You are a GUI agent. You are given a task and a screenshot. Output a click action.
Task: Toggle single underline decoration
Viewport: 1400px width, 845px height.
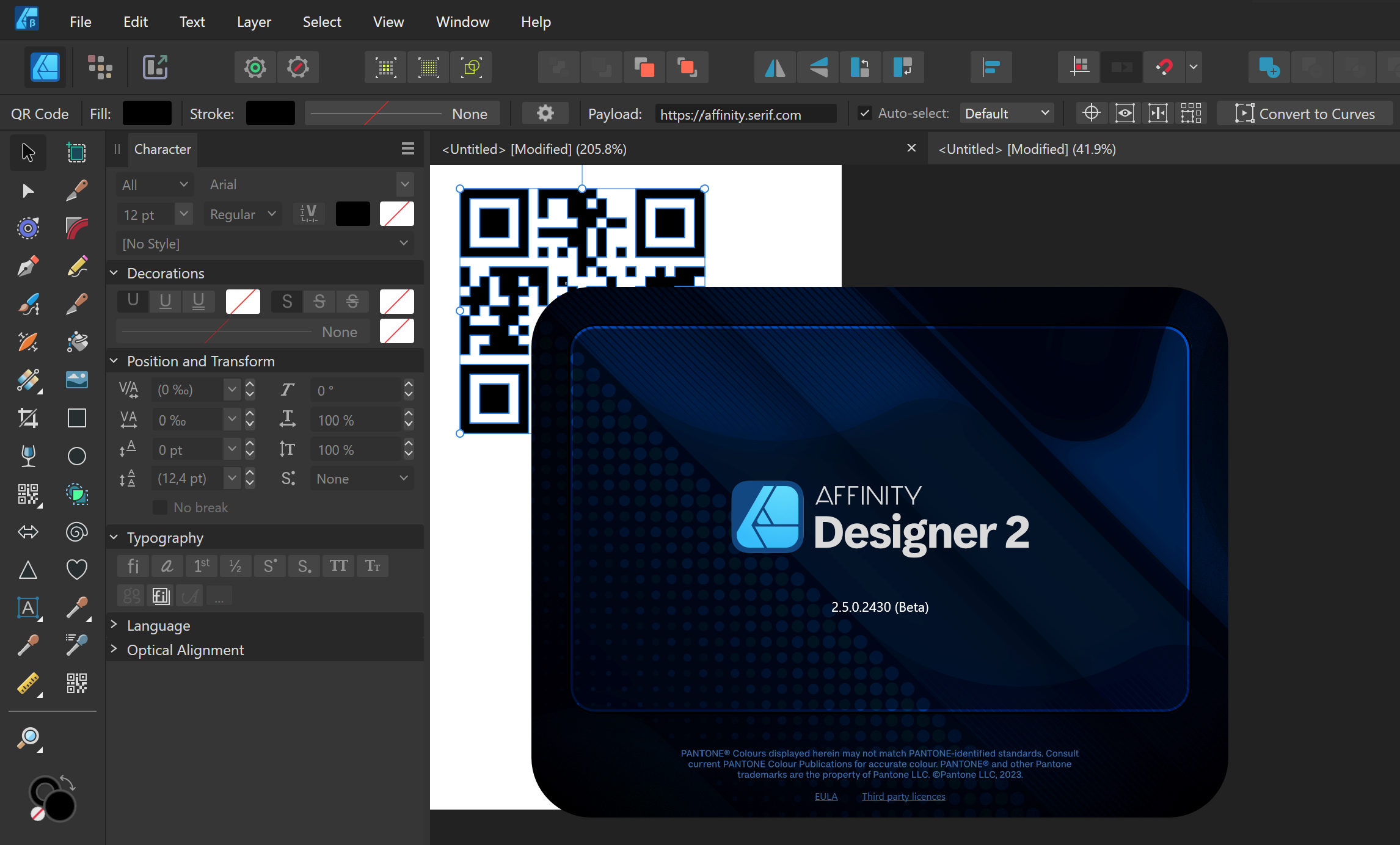click(165, 302)
